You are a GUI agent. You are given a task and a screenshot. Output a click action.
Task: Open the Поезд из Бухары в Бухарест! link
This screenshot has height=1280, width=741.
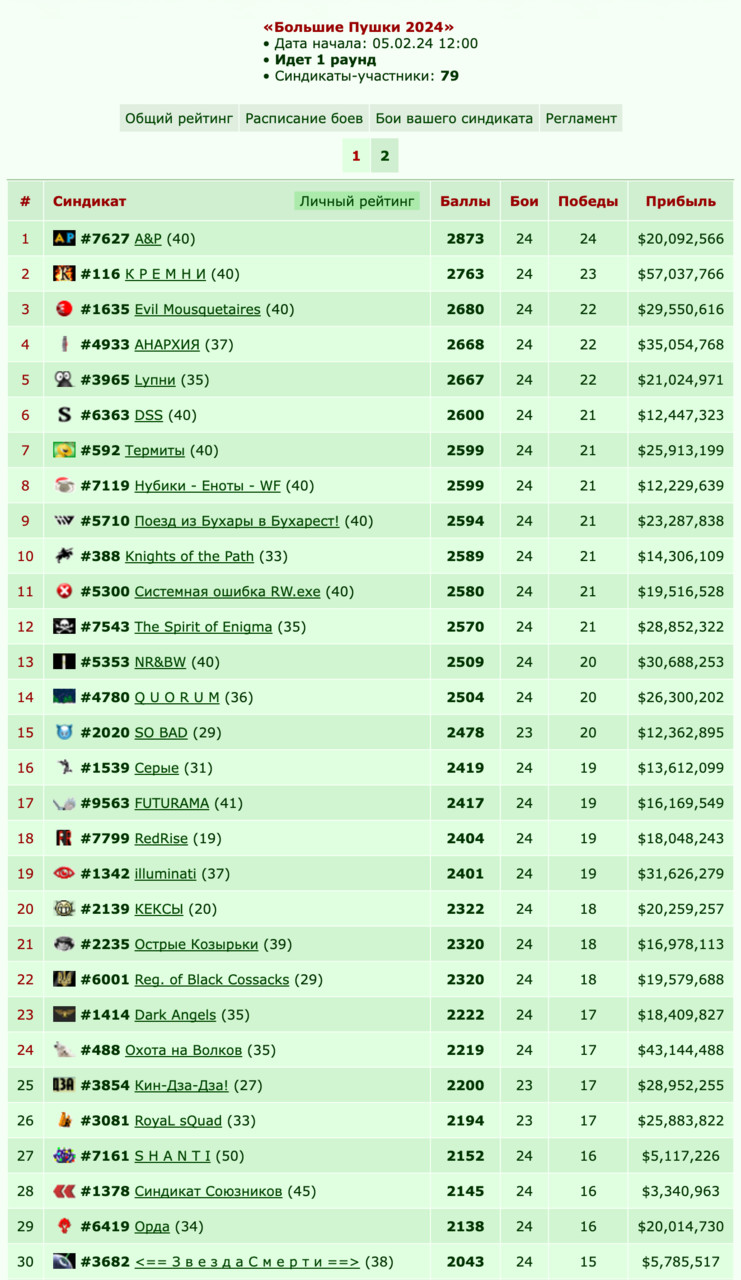coord(237,521)
